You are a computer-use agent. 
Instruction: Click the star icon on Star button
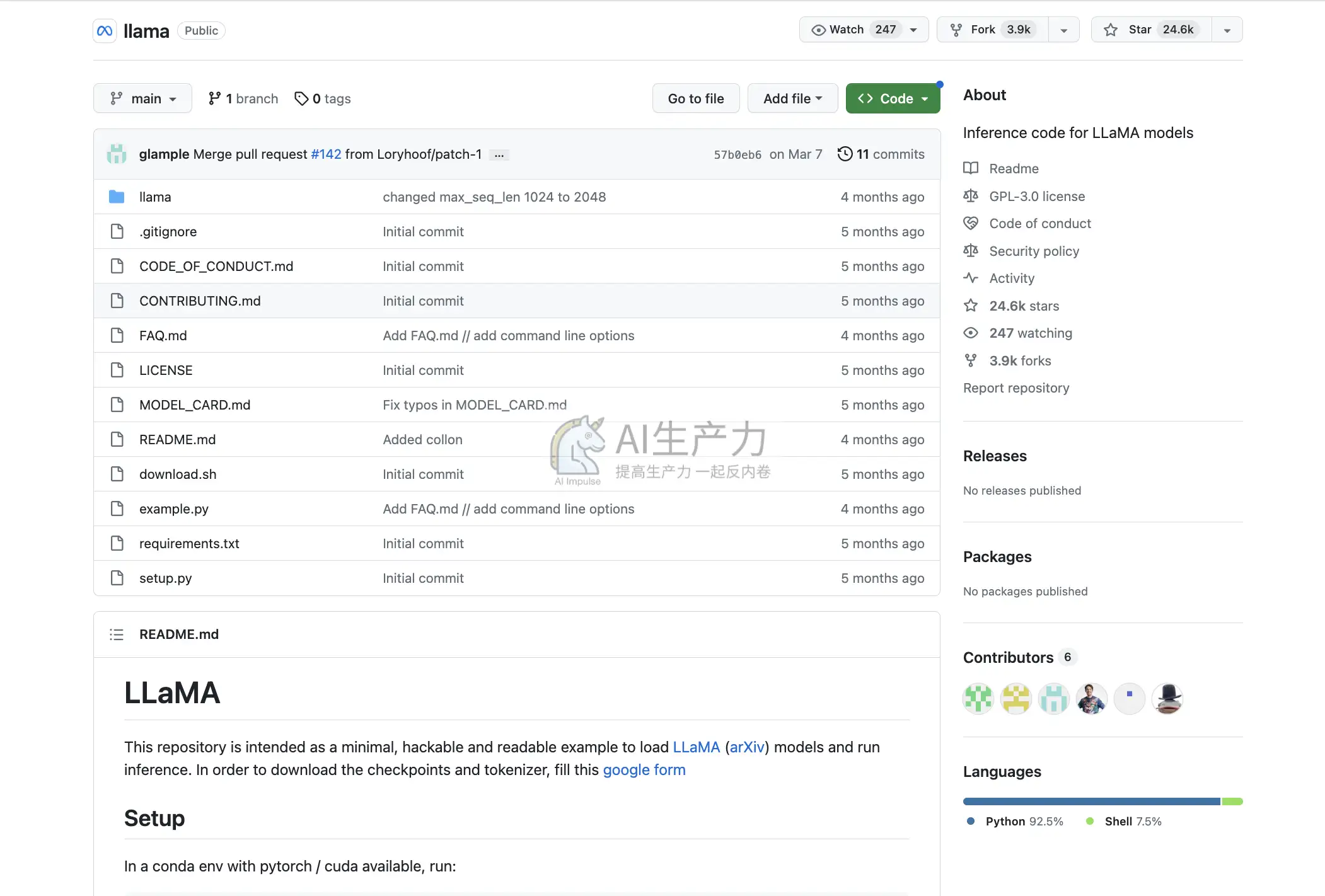click(x=1111, y=30)
